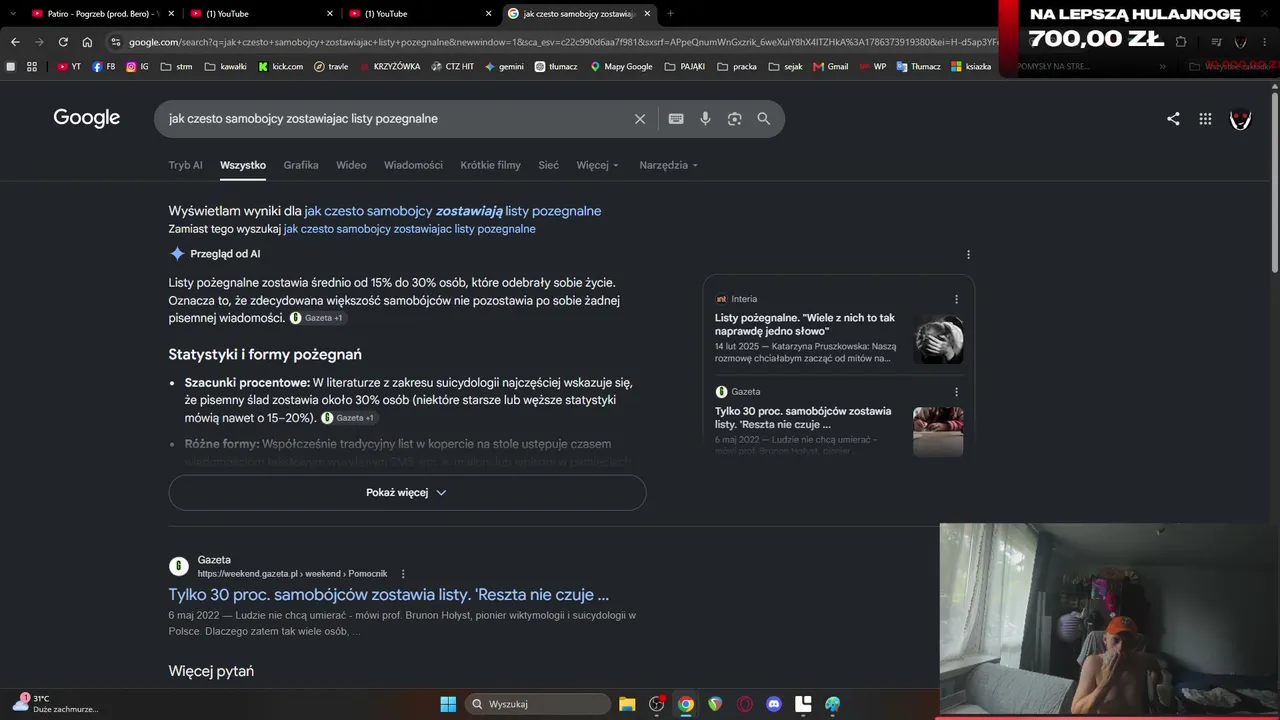Open more options for the weekend.gazeta.pl result
Viewport: 1280px width, 720px height.
pos(403,574)
